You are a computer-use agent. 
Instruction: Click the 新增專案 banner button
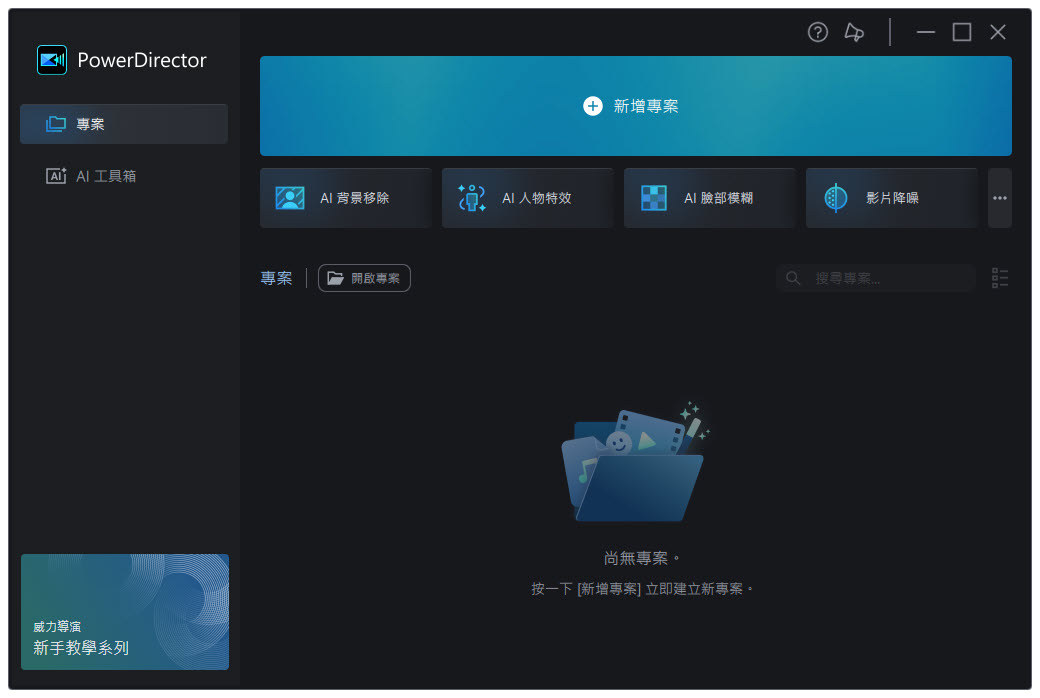[635, 106]
